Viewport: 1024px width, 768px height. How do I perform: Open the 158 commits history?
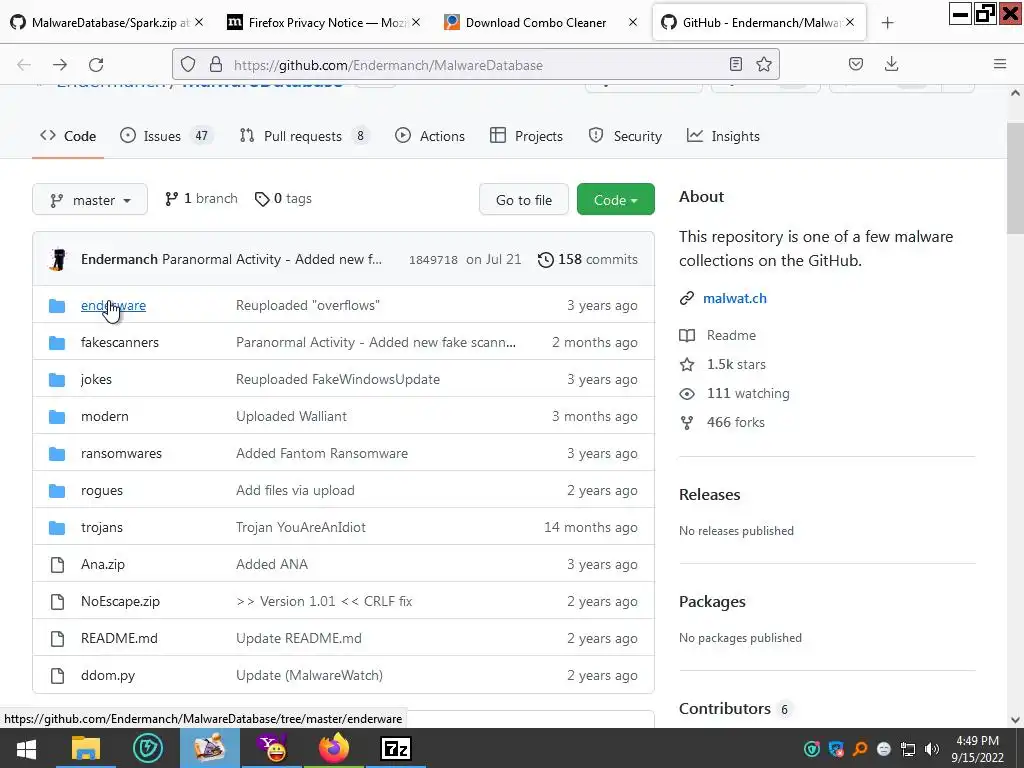point(587,259)
